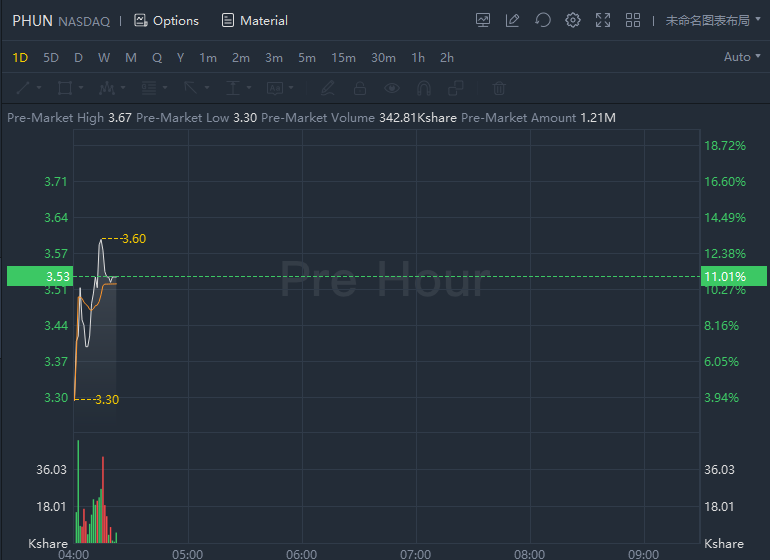Open the Material document view
The image size is (770, 560).
coord(255,21)
